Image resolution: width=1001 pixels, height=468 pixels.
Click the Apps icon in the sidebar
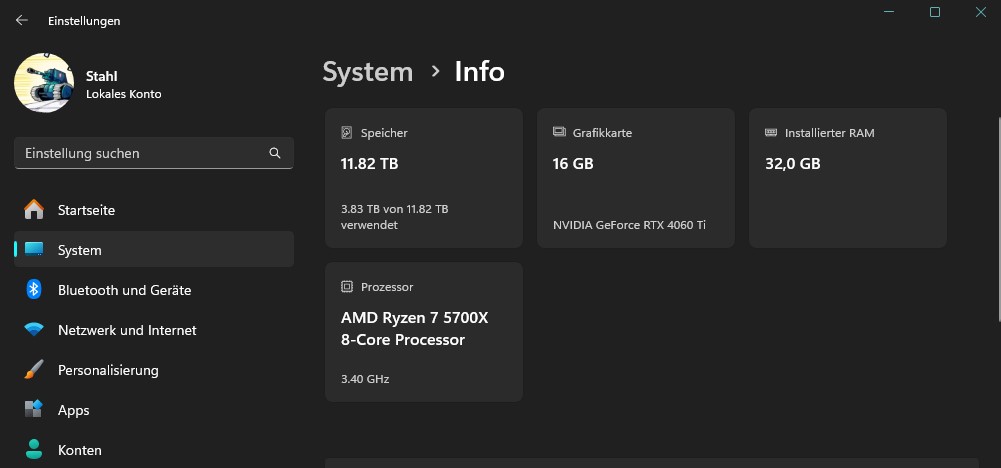point(34,410)
